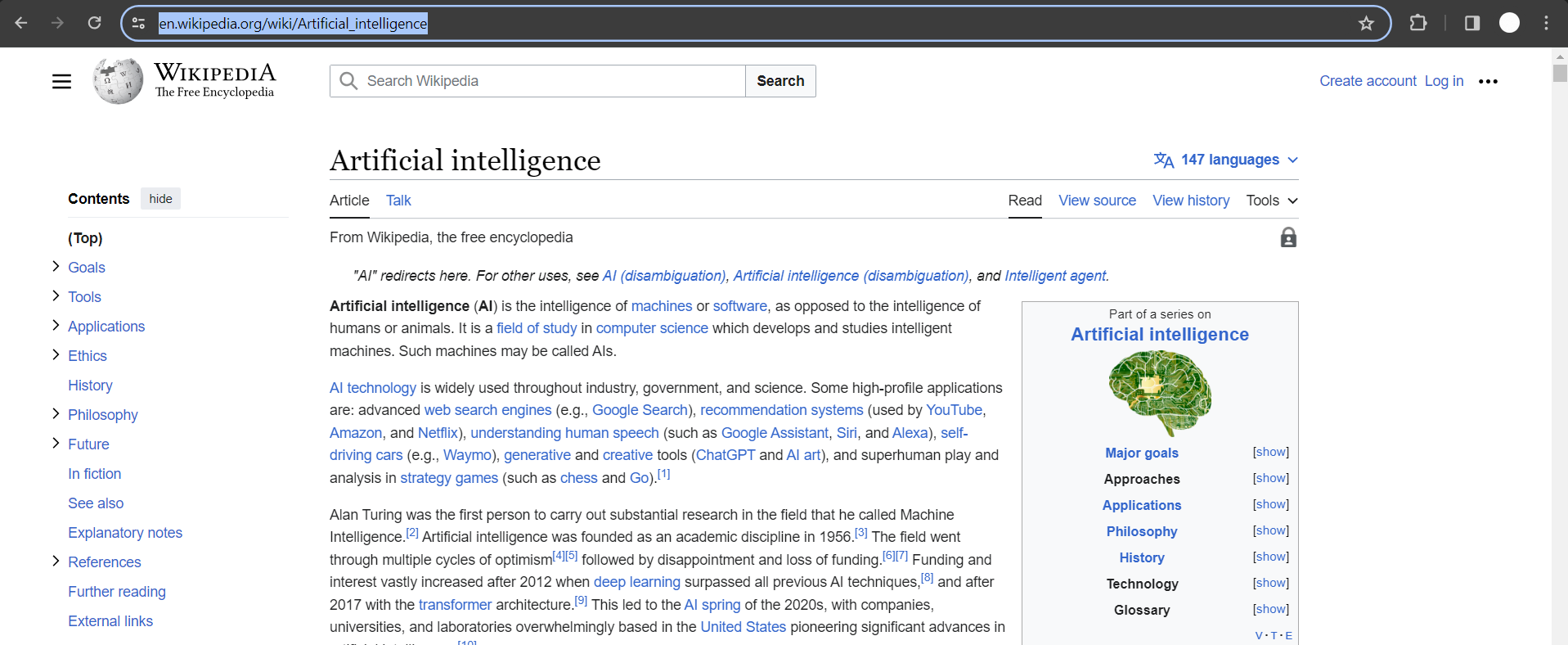Screen dimensions: 1568x645
Task: Click the Wikipedia globe logo
Action: 118,81
